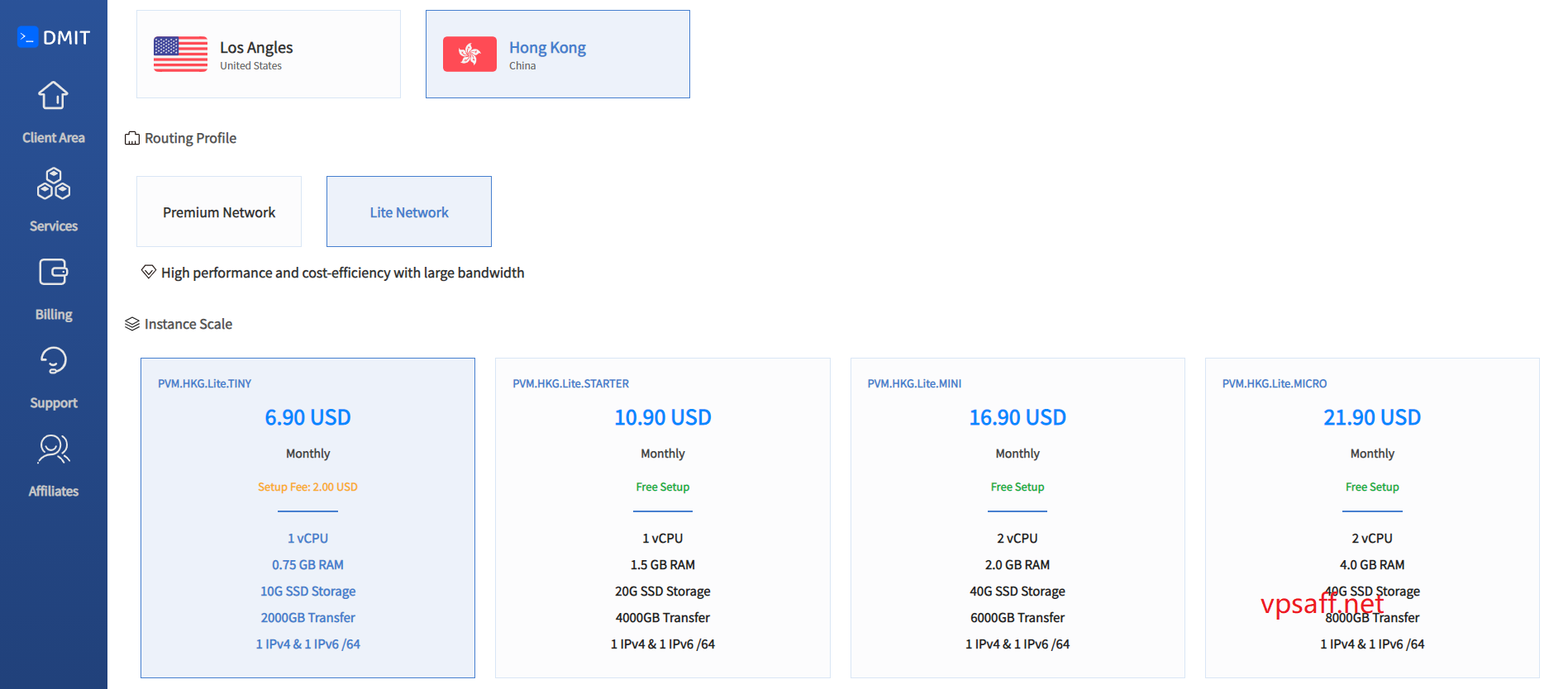Click 4.0 GB RAM spec
The height and width of the screenshot is (689, 1568).
click(1372, 565)
